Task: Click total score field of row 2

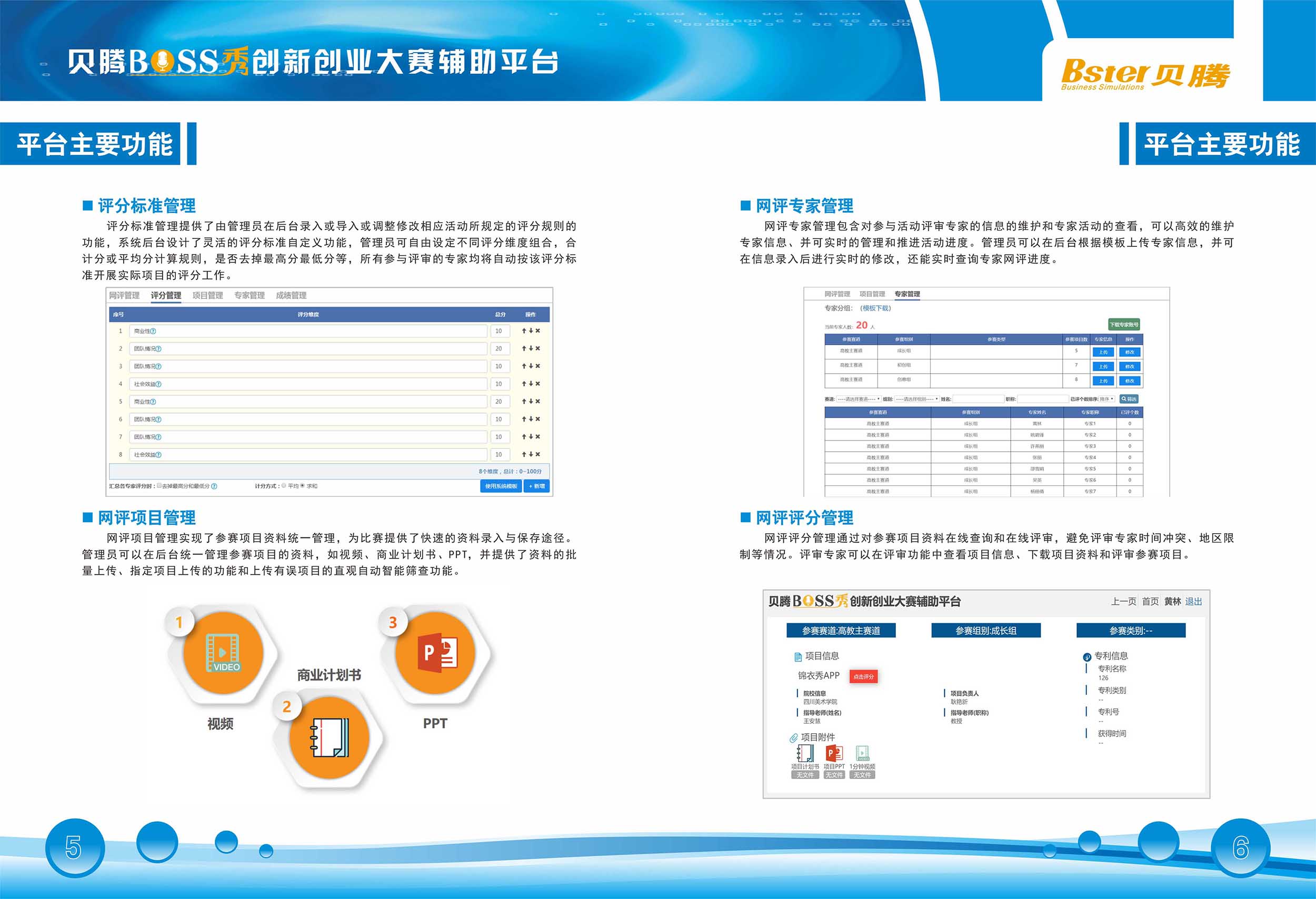Action: (500, 349)
